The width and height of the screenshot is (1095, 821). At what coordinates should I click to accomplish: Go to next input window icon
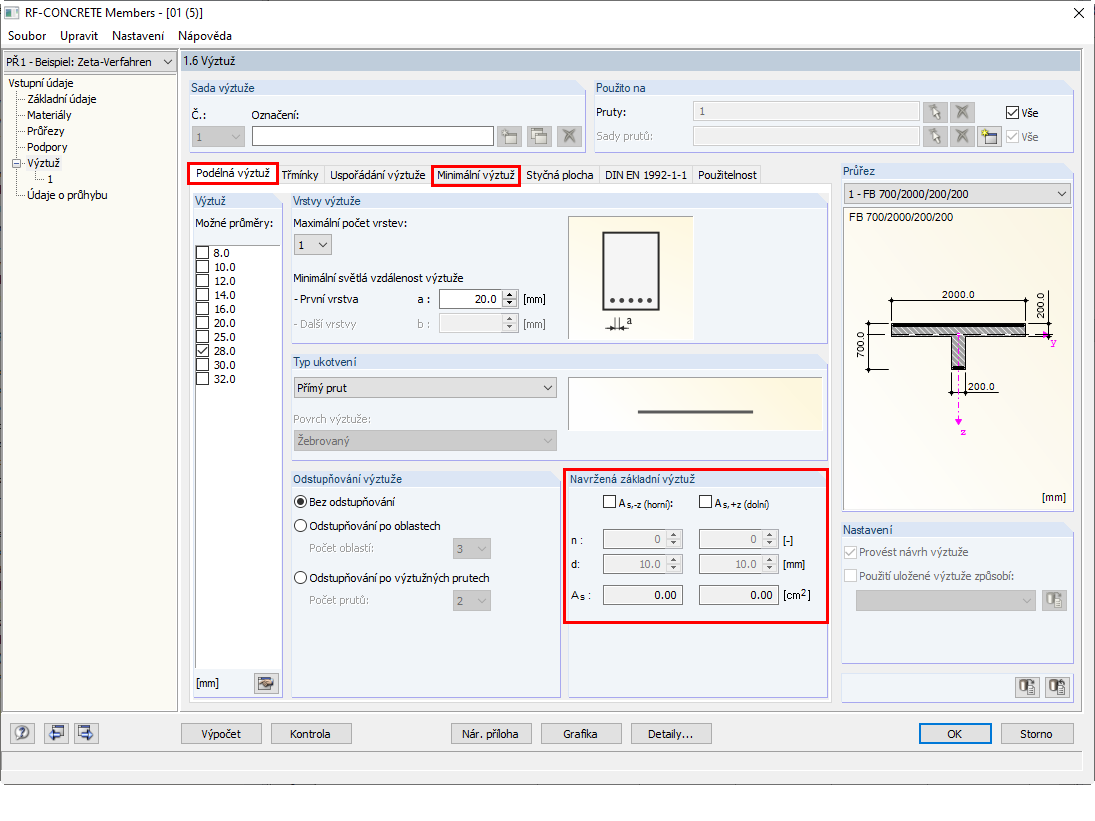(86, 733)
